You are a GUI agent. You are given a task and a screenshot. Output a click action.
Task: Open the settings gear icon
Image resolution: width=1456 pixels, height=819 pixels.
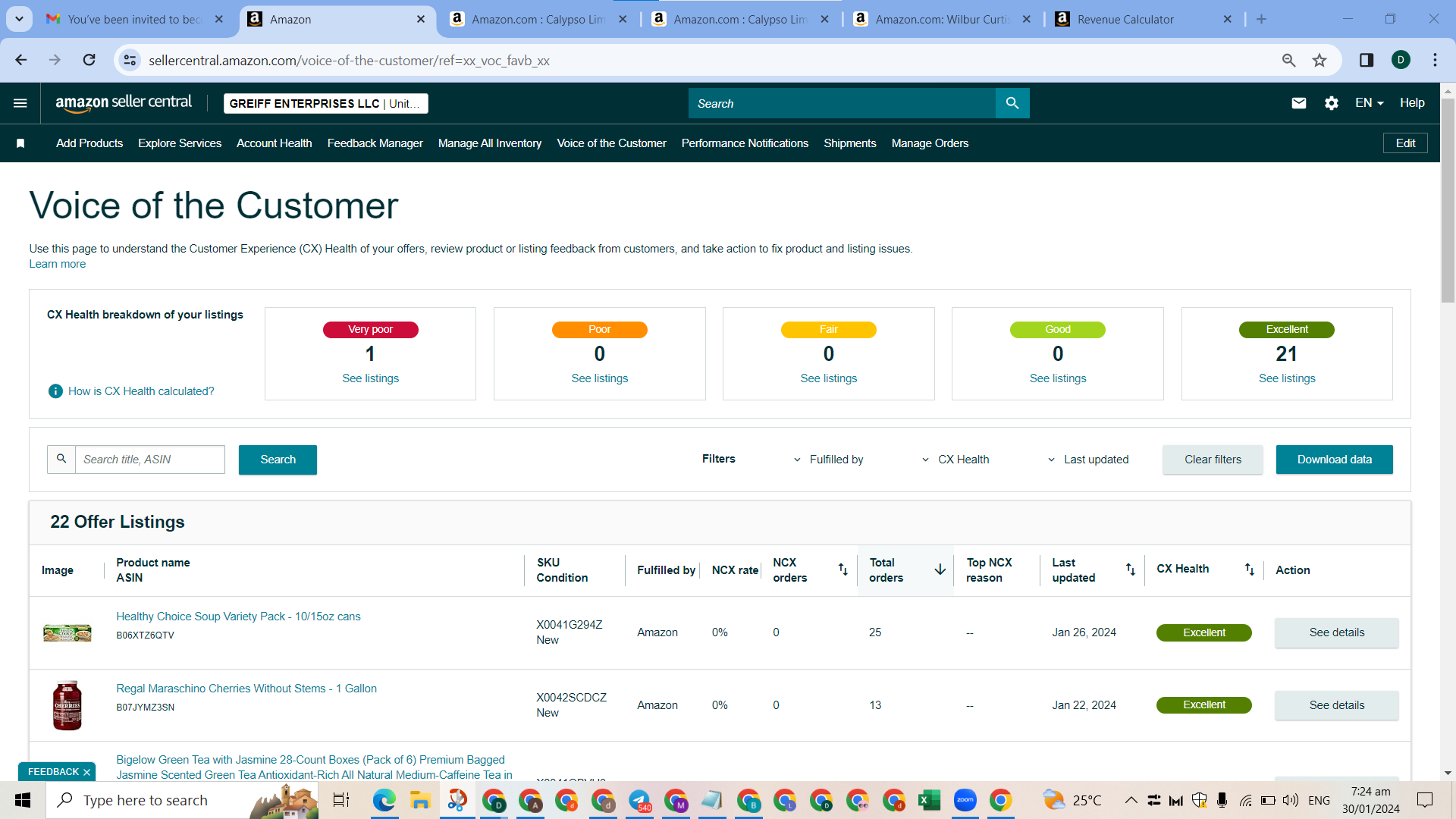click(1332, 103)
